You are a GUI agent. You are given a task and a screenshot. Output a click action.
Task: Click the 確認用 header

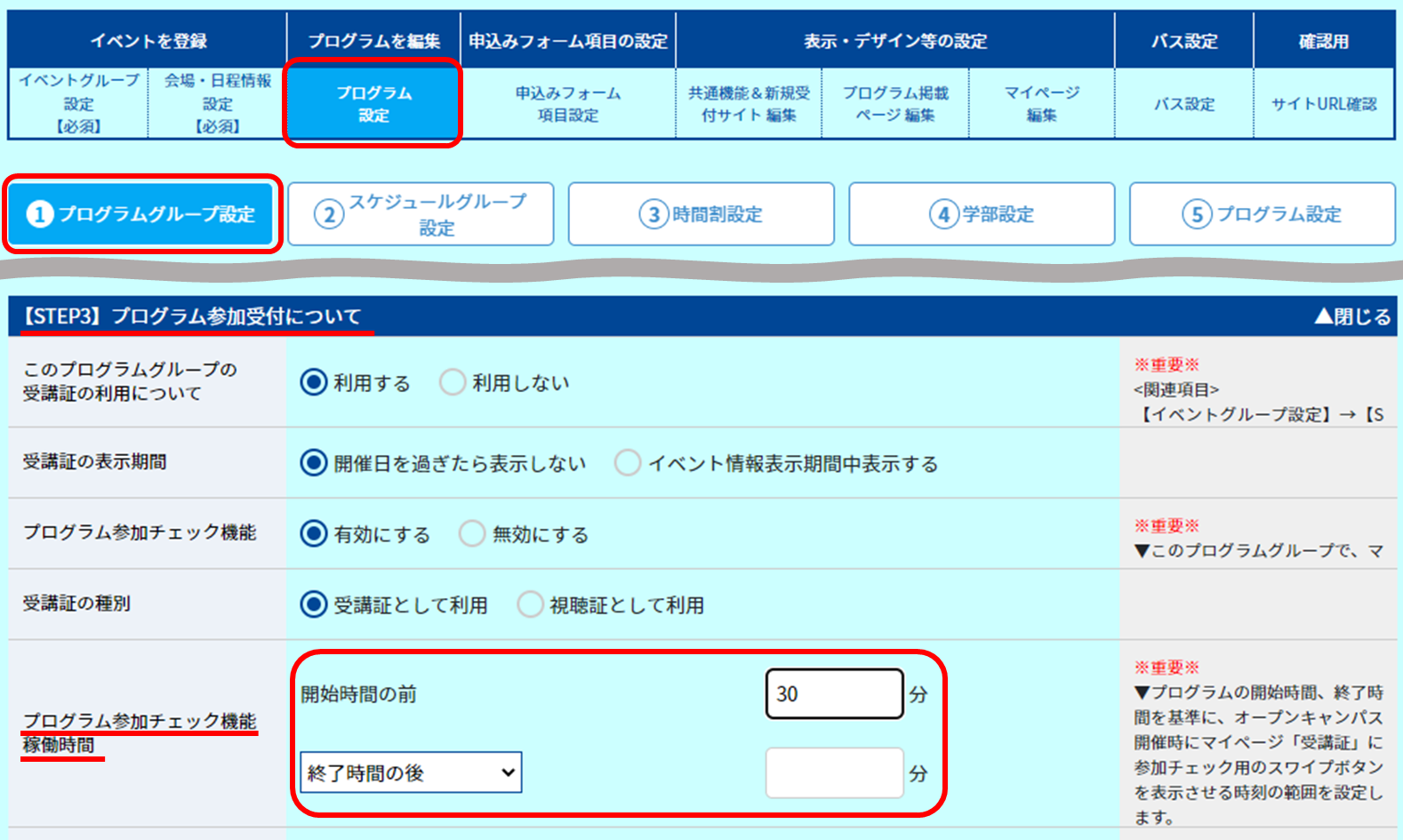click(1324, 41)
